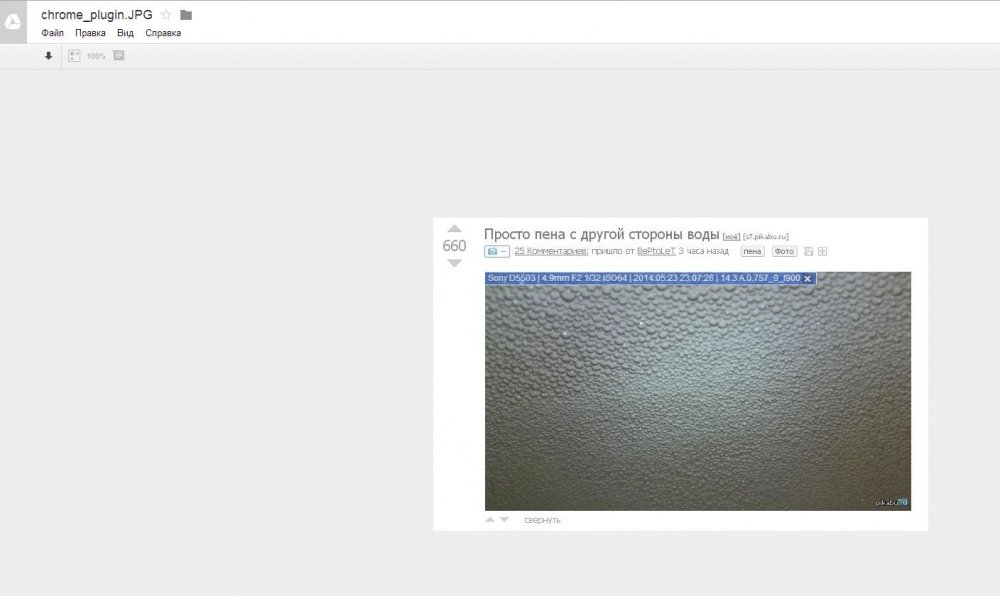Image resolution: width=1000 pixels, height=596 pixels.
Task: Click the post title Просто пена с другой стороны воды
Action: (601, 234)
